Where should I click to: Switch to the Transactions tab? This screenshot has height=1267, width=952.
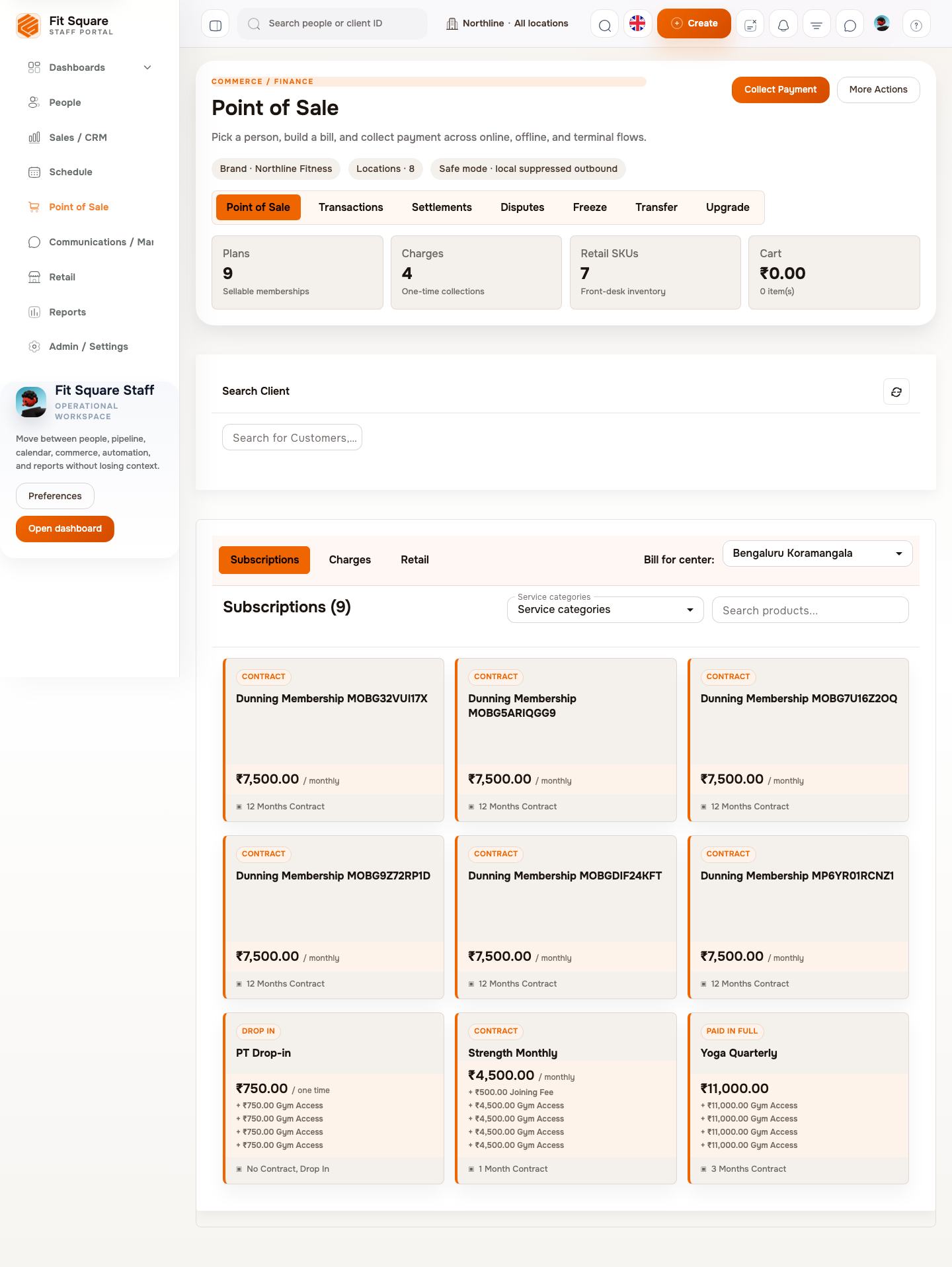tap(351, 208)
